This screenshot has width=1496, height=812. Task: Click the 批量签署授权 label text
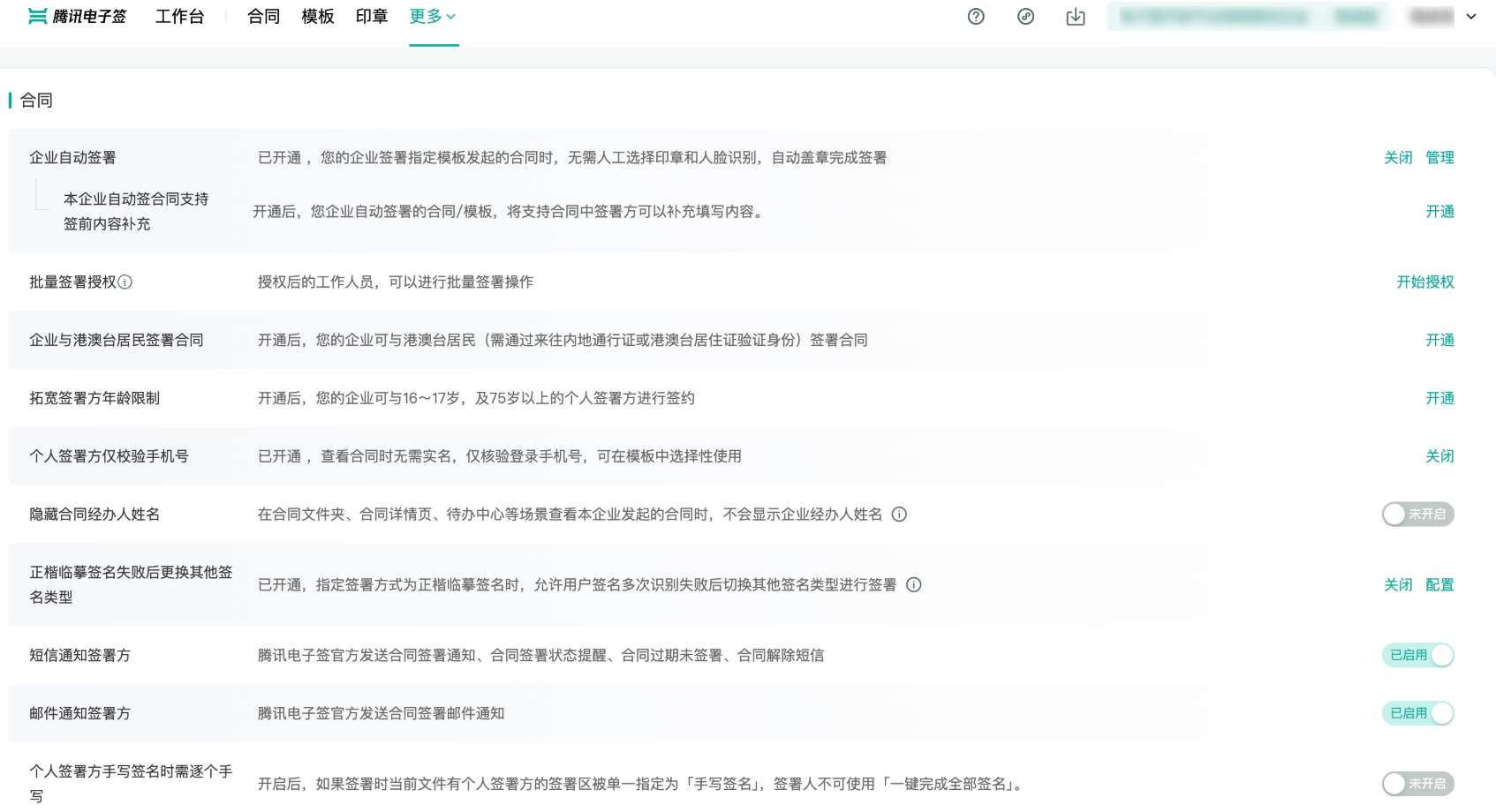(72, 282)
